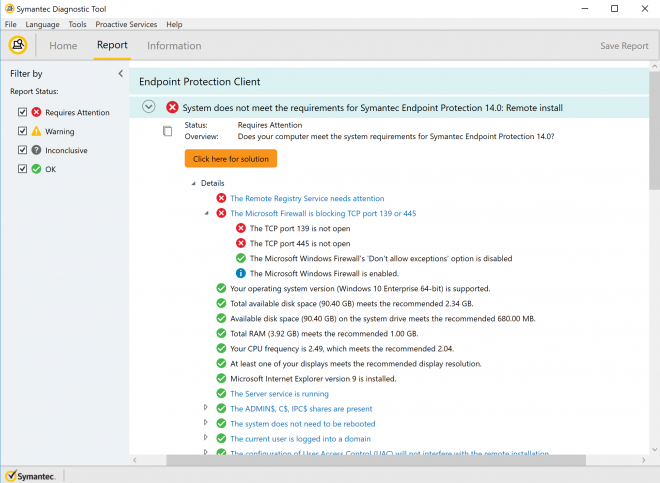Click the Symantec logo in the status bar
660x483 pixels.
[x=30, y=476]
